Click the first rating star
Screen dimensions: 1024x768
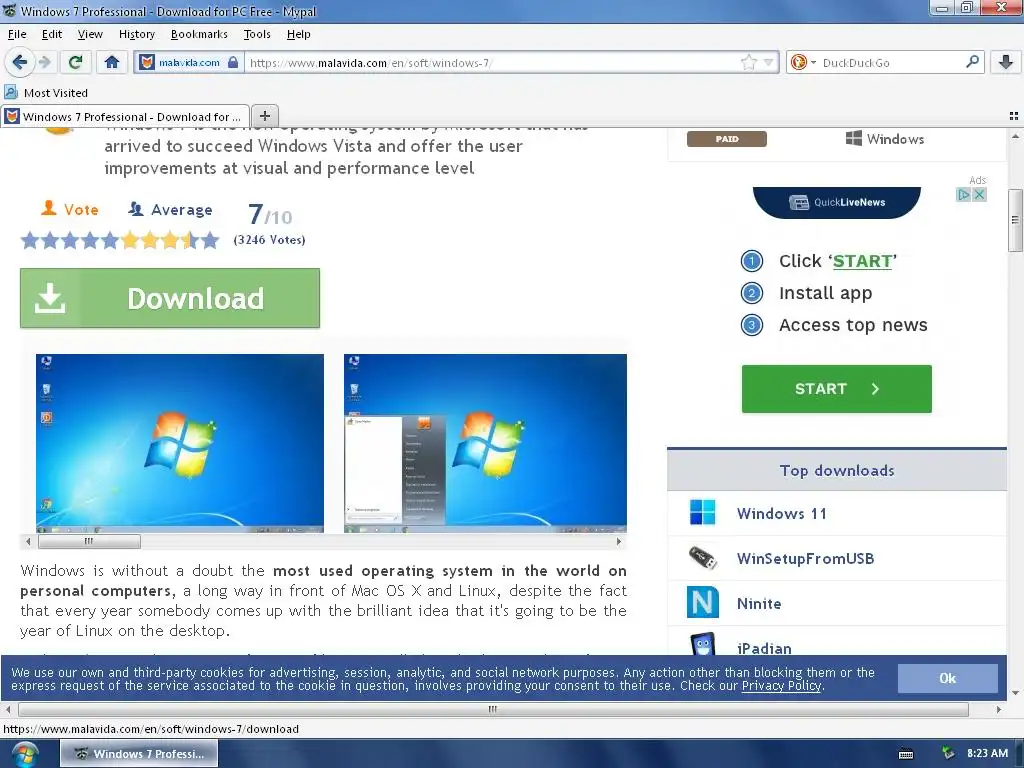[29, 241]
